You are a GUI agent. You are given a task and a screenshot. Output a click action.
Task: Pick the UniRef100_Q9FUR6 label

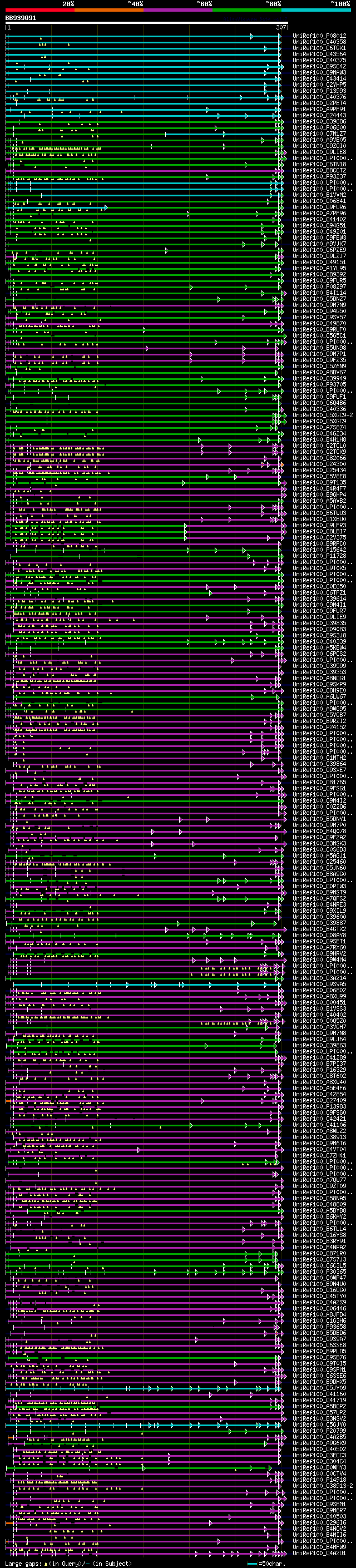pyautogui.click(x=319, y=207)
